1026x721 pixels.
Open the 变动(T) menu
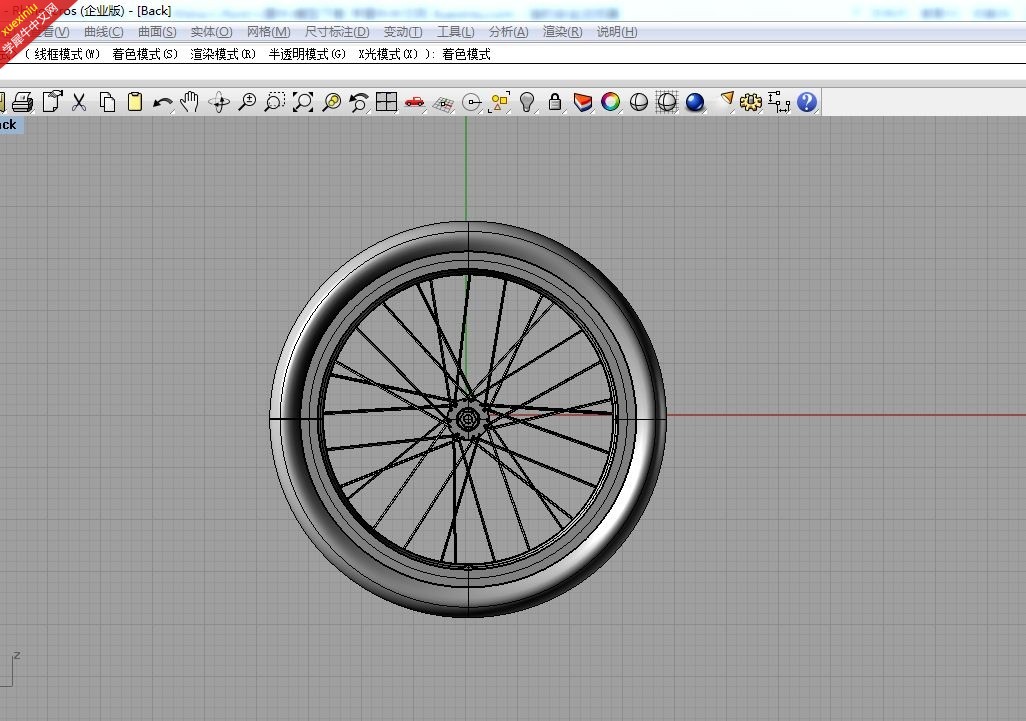402,31
